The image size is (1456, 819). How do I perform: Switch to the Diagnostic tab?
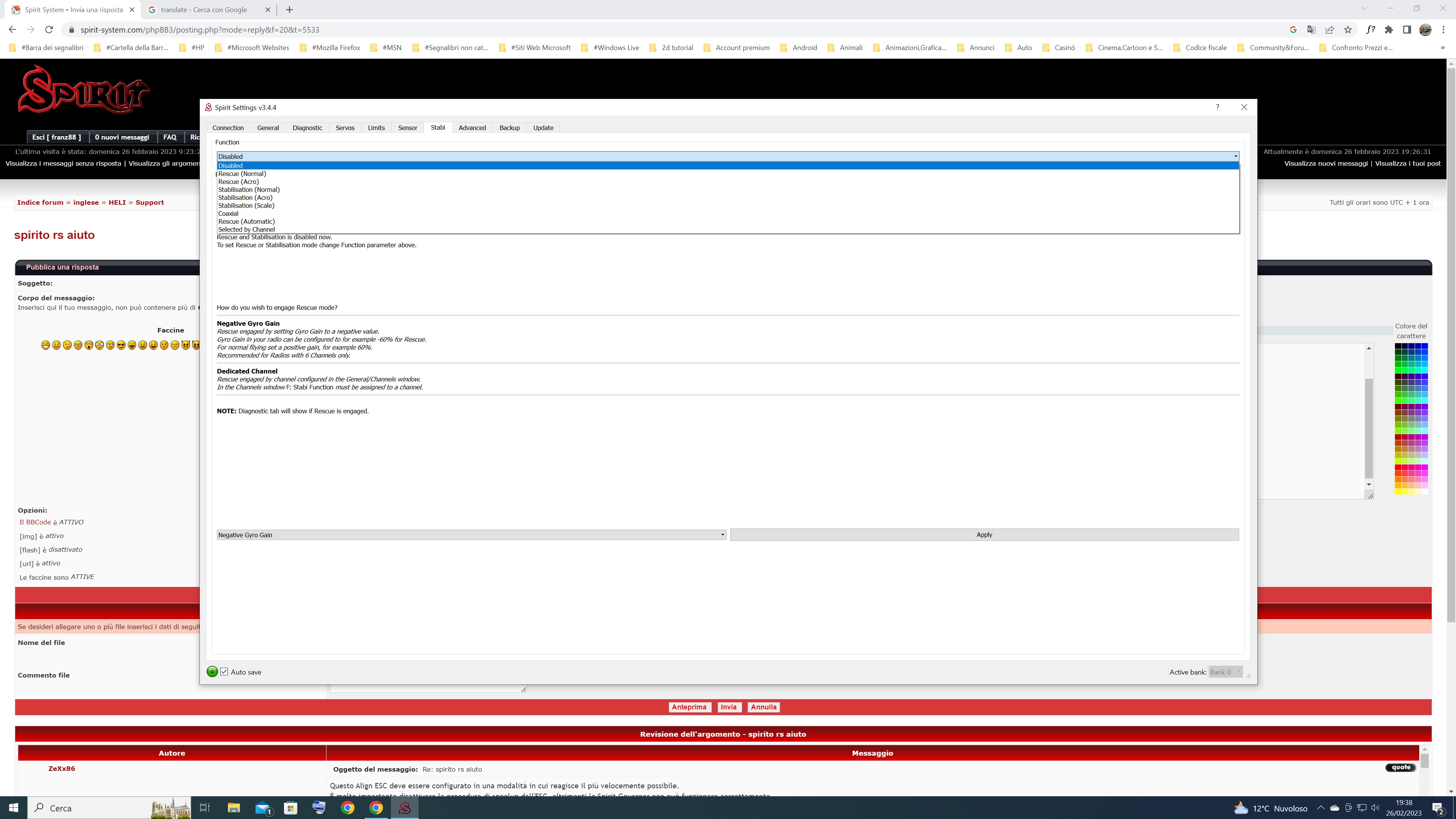[307, 128]
